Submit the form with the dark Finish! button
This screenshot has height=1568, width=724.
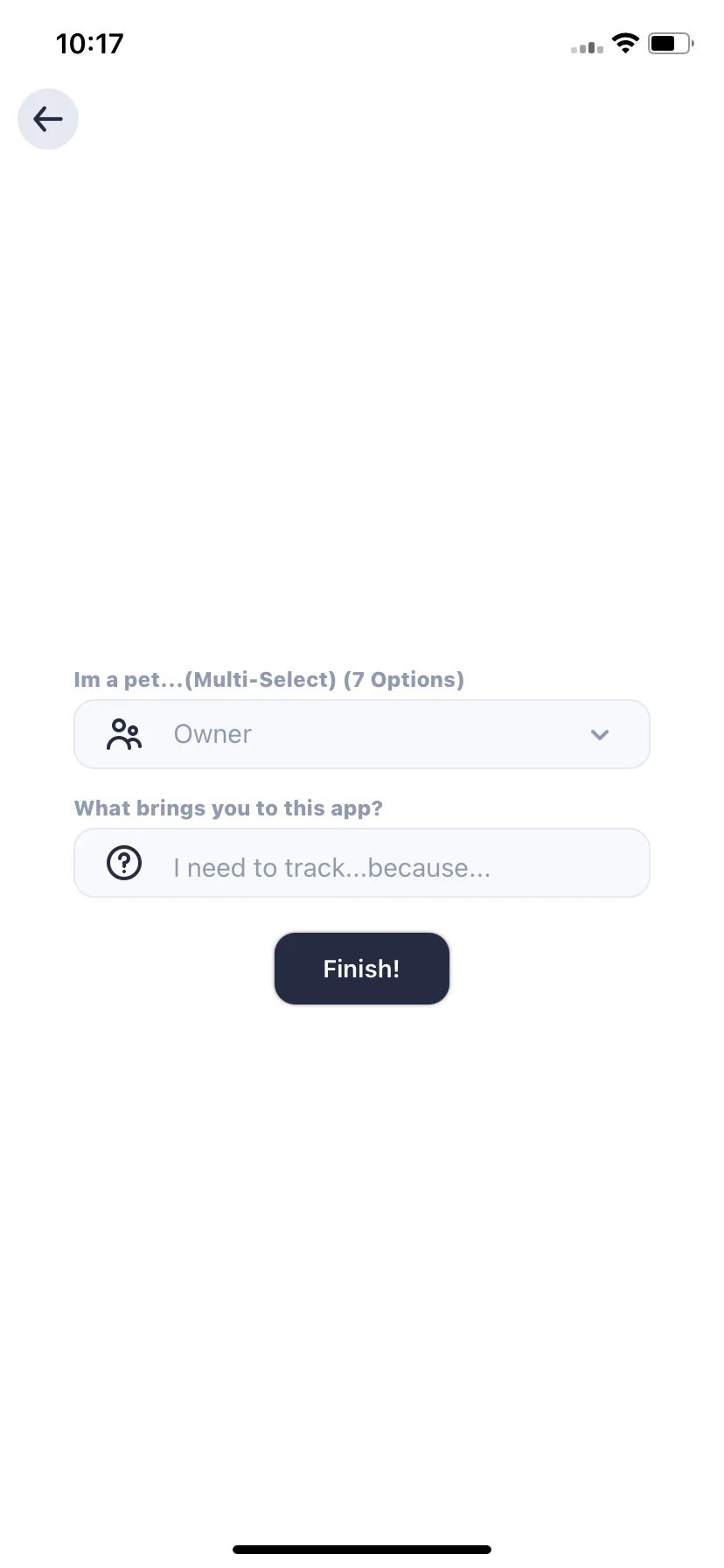coord(362,969)
